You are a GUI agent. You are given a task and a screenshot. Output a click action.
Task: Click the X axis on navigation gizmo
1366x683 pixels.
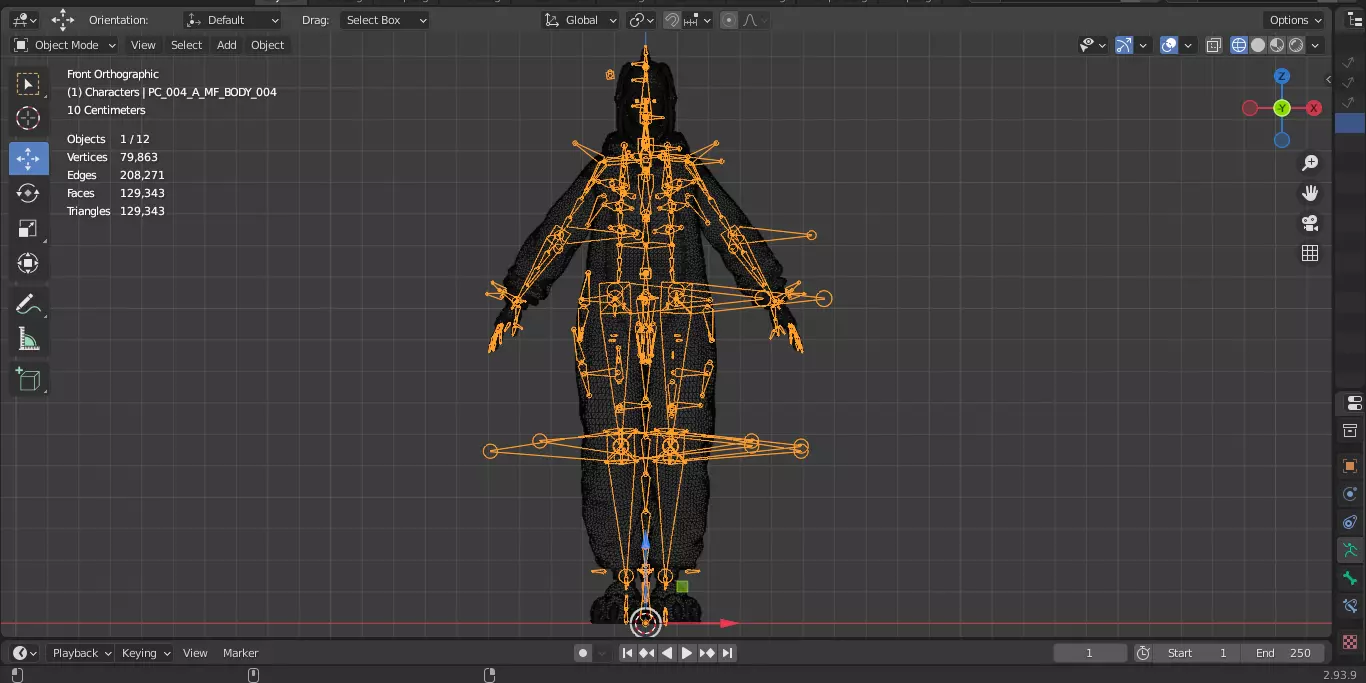click(x=1314, y=108)
